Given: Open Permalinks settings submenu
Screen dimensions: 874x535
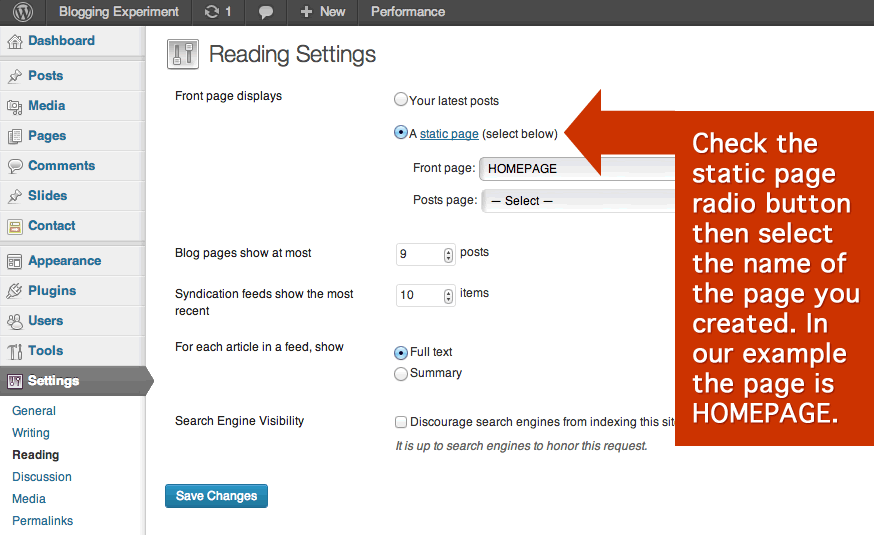Looking at the screenshot, I should 42,521.
